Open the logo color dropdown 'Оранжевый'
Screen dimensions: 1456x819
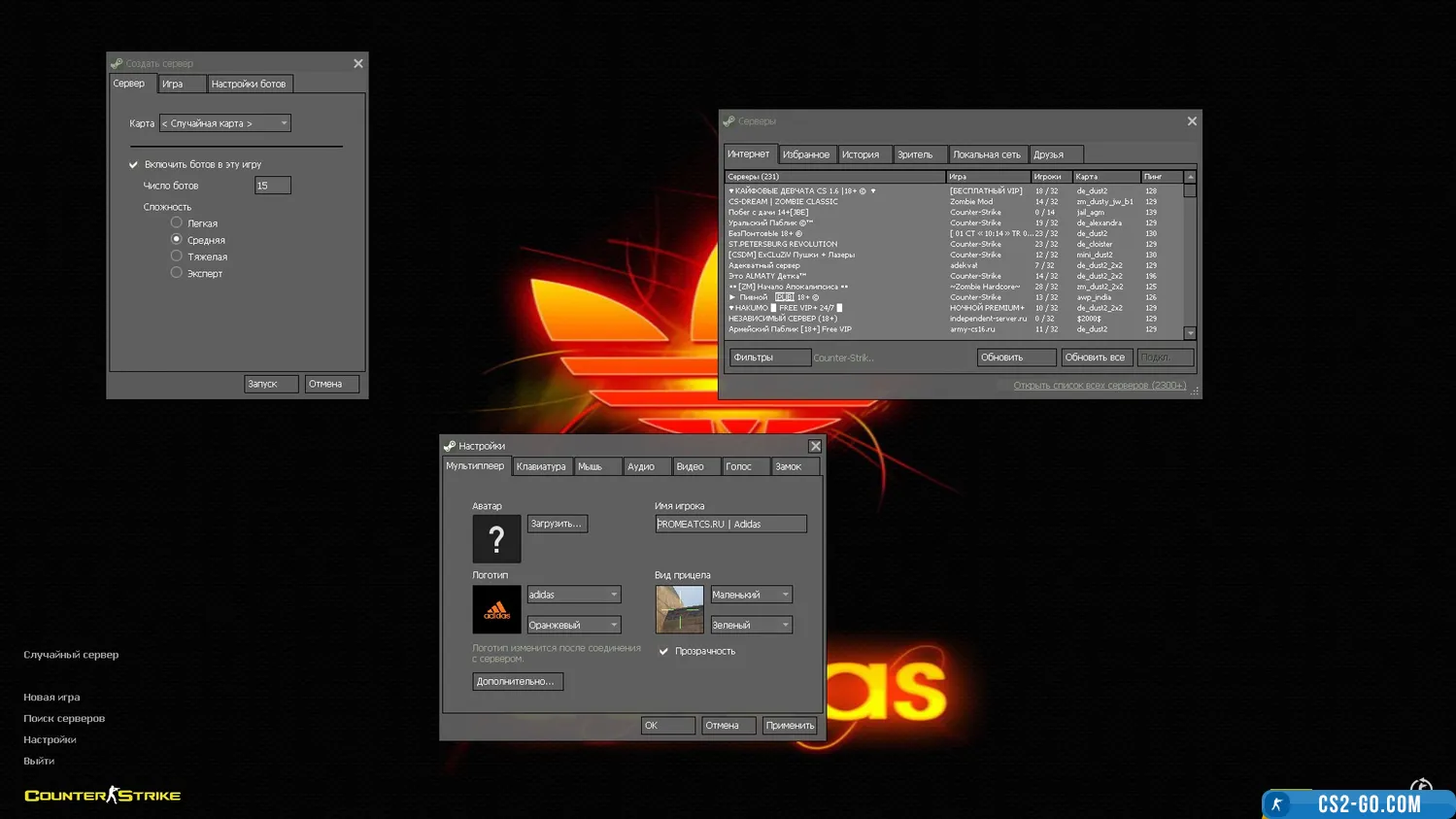573,625
